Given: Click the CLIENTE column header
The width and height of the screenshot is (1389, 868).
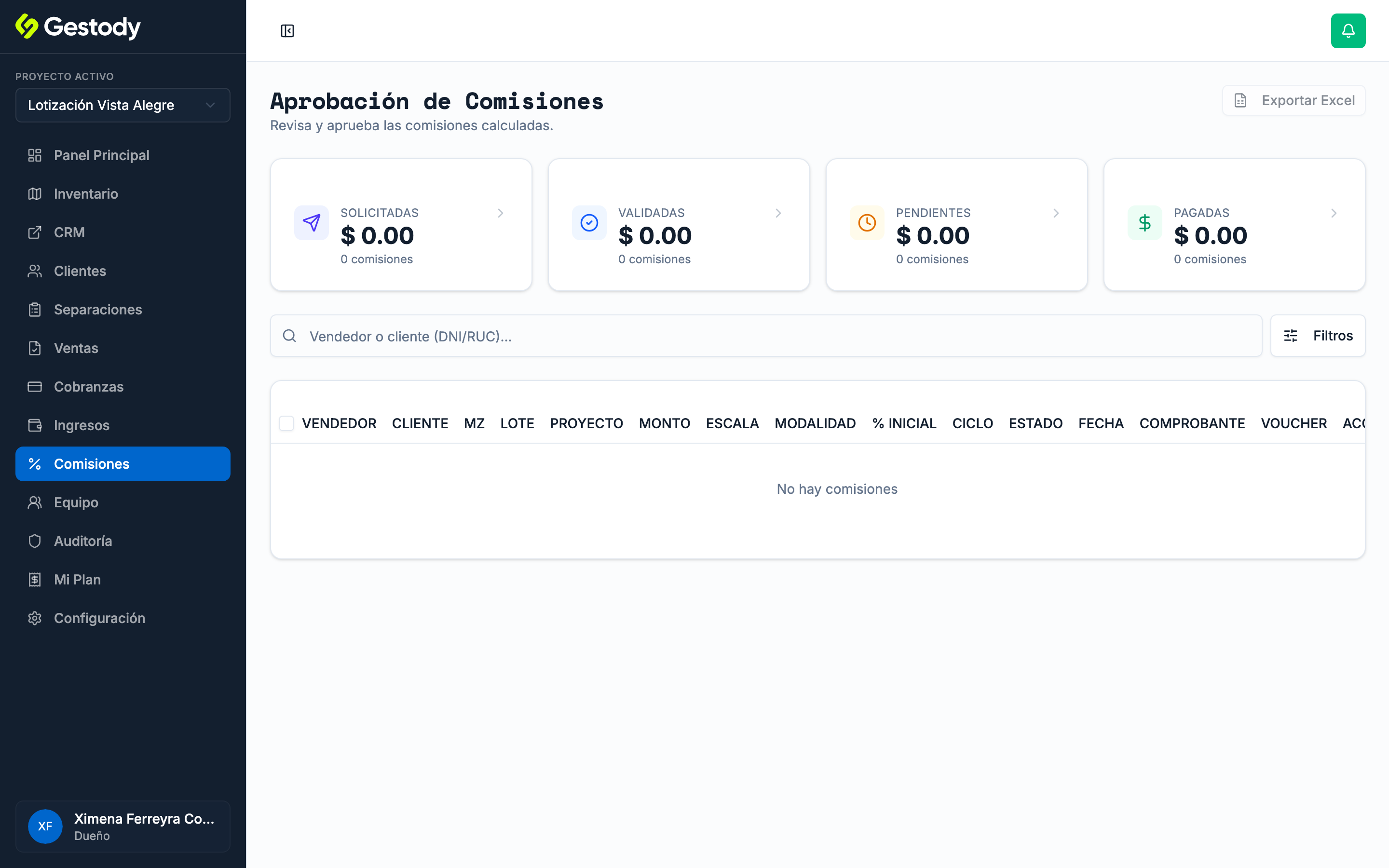Looking at the screenshot, I should (420, 424).
